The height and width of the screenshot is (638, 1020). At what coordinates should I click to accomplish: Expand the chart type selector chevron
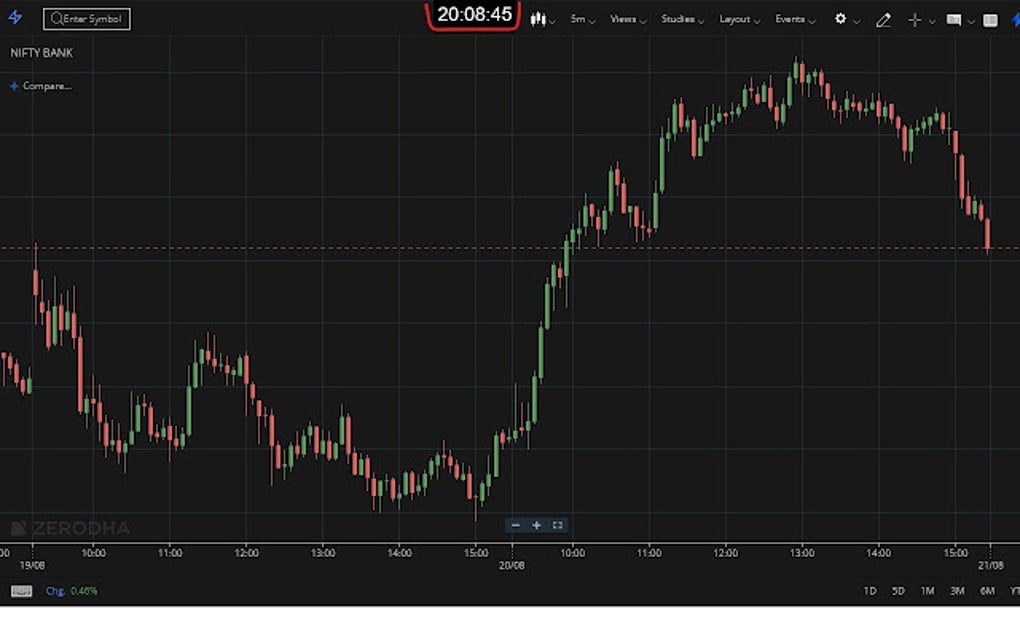click(552, 20)
